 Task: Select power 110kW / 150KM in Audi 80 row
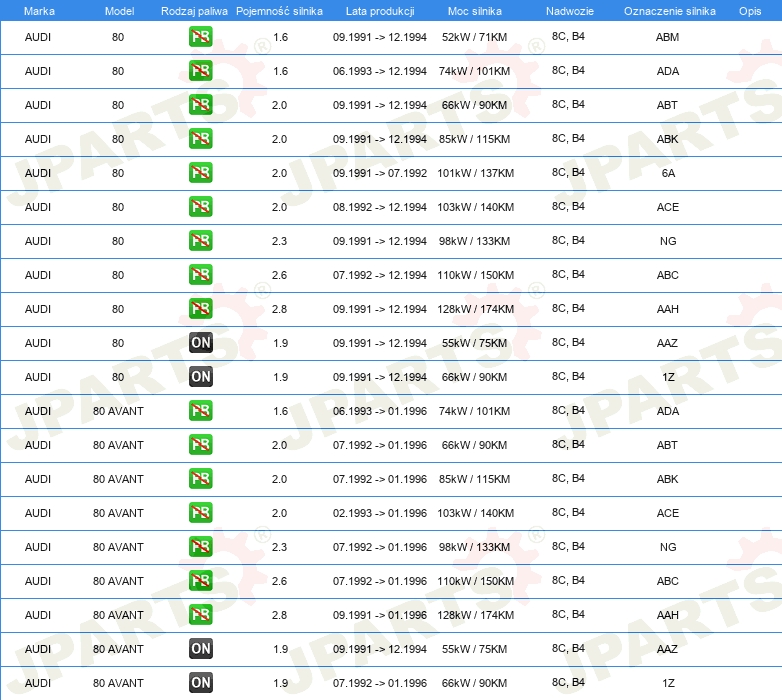(x=475, y=275)
